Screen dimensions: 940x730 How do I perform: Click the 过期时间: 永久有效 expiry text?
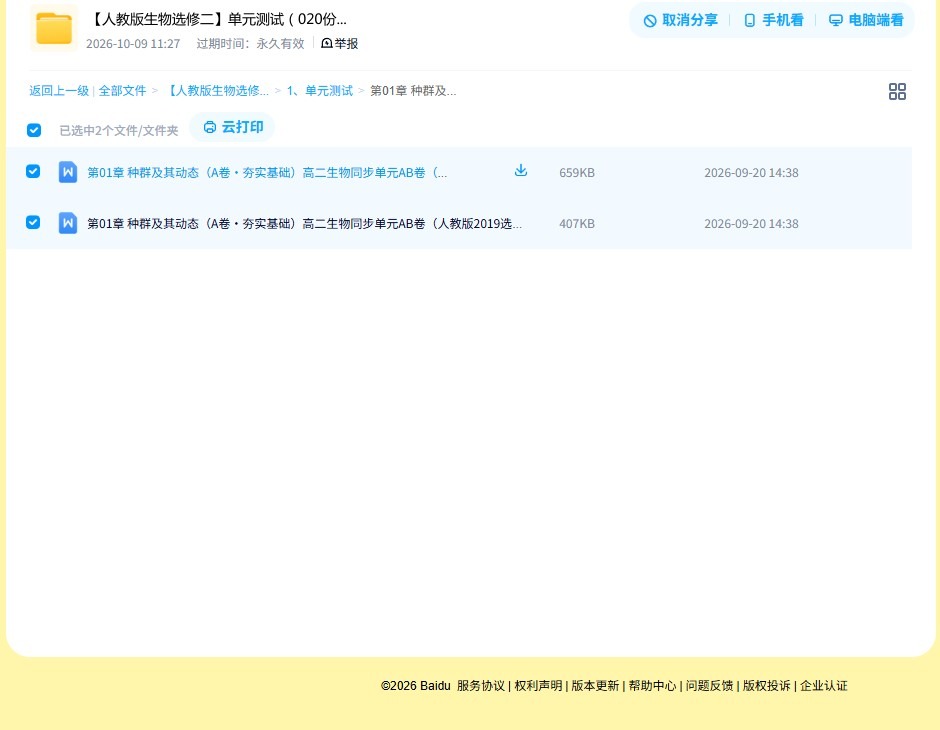(251, 44)
